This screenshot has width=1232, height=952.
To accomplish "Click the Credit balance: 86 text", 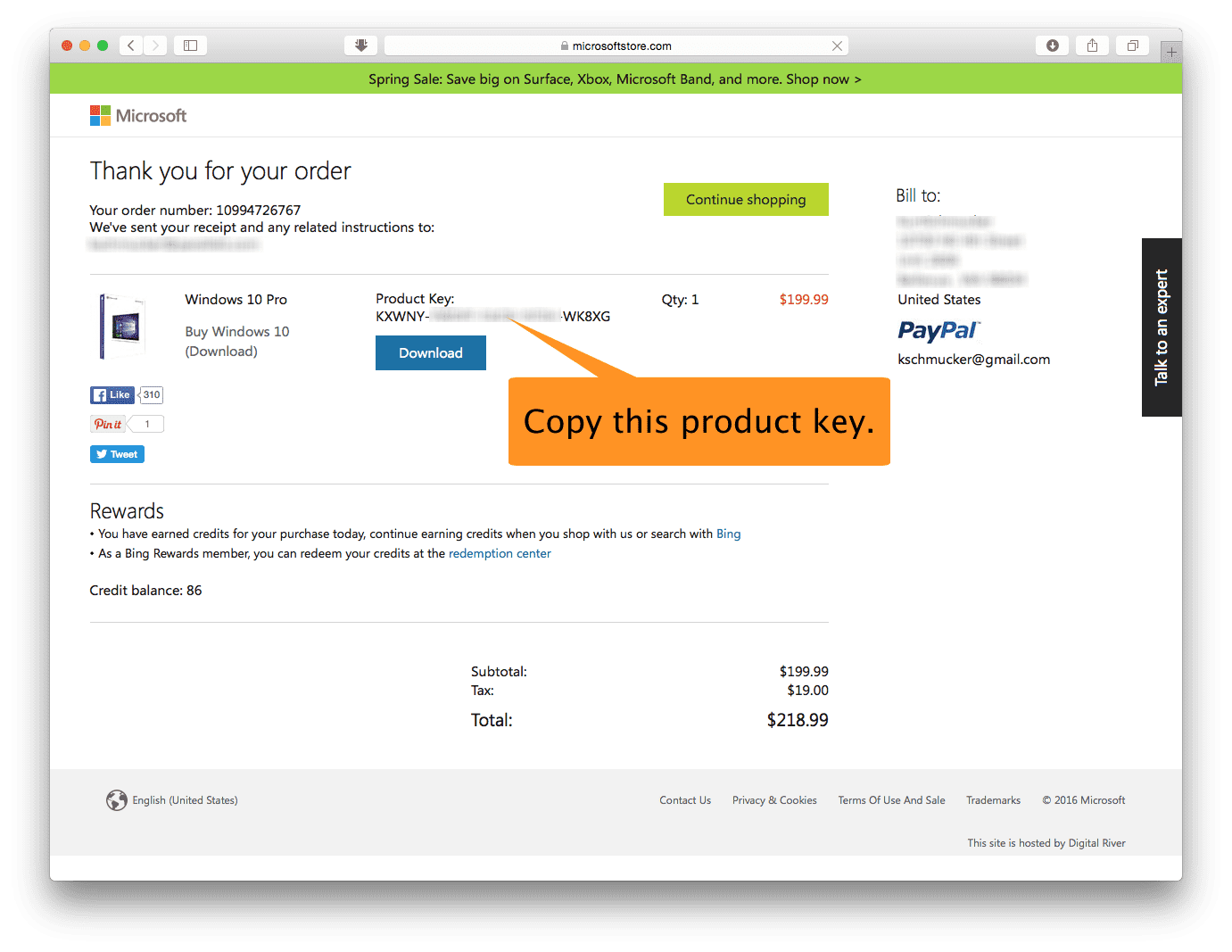I will 145,591.
